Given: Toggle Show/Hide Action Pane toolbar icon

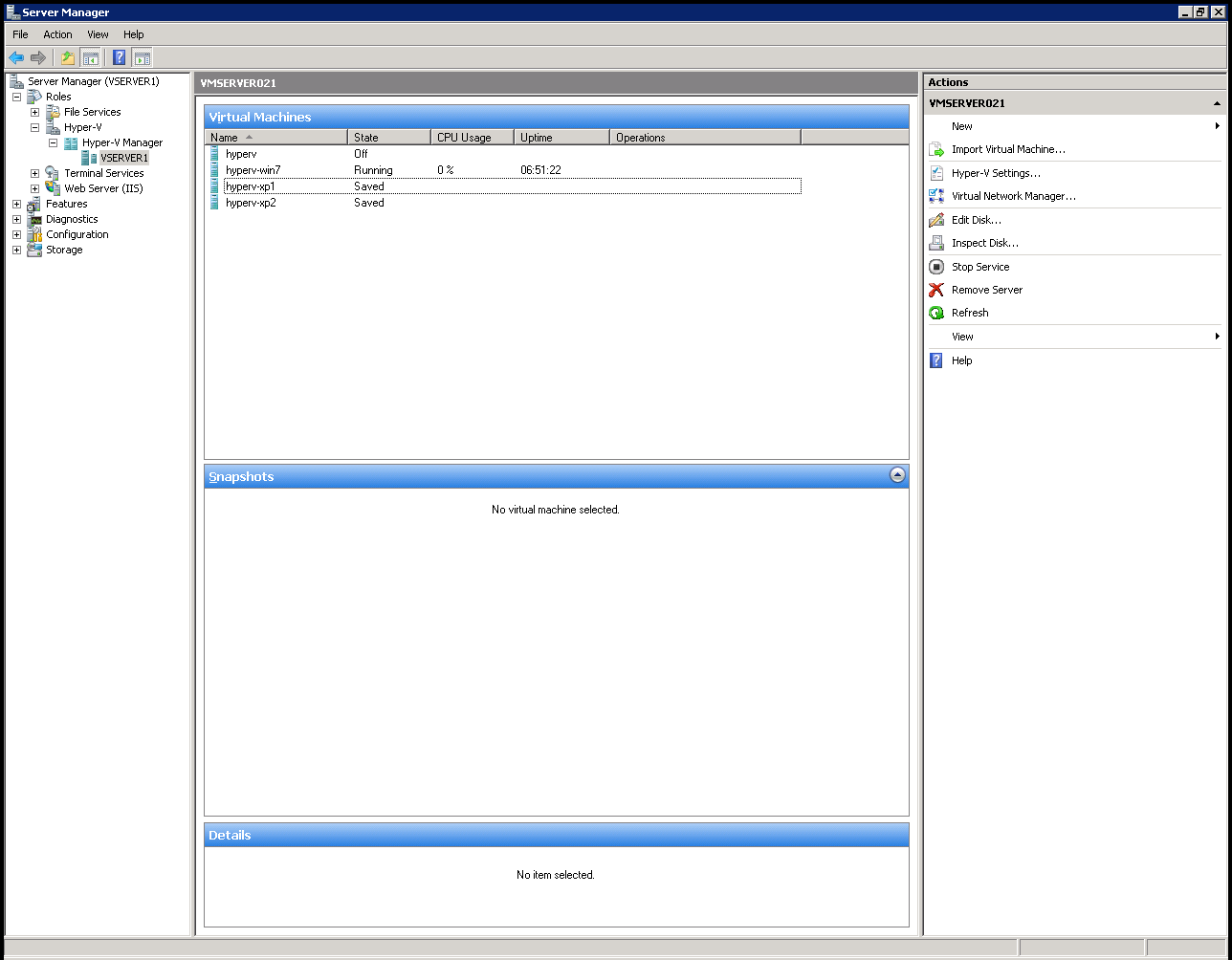Looking at the screenshot, I should pos(142,57).
